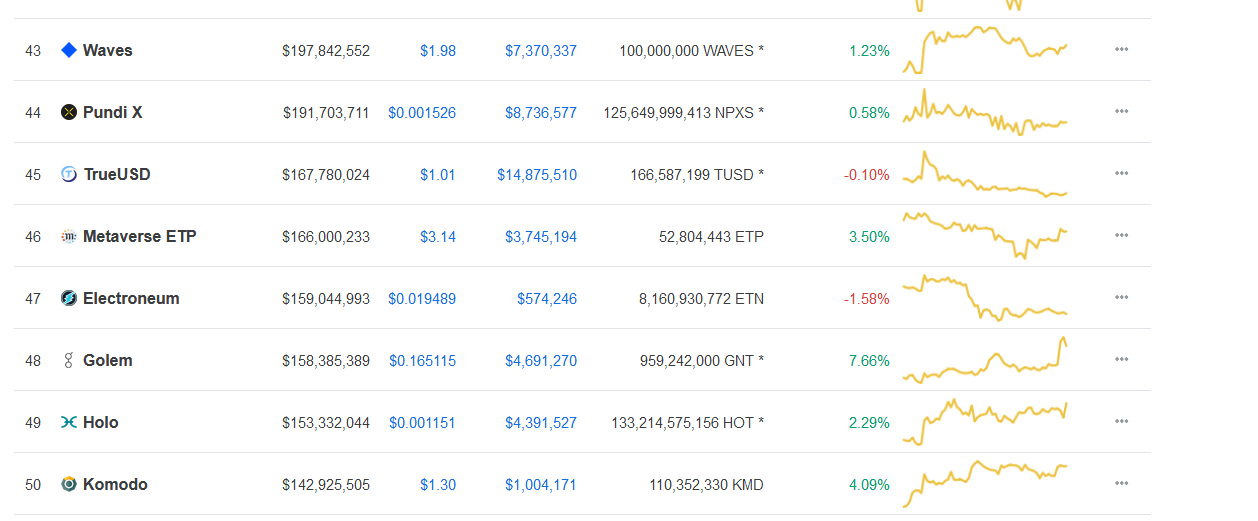The image size is (1258, 521).
Task: Open the more options menu for TrueUSD
Action: coord(1121,174)
